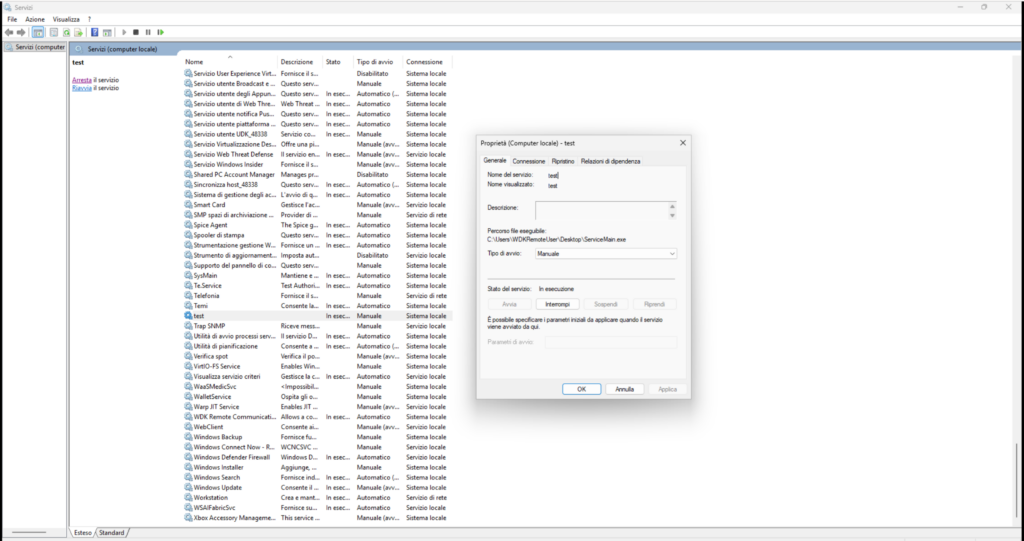Screen dimensions: 1024x541
Task: Click the Pause service toolbar icon
Action: (148, 32)
